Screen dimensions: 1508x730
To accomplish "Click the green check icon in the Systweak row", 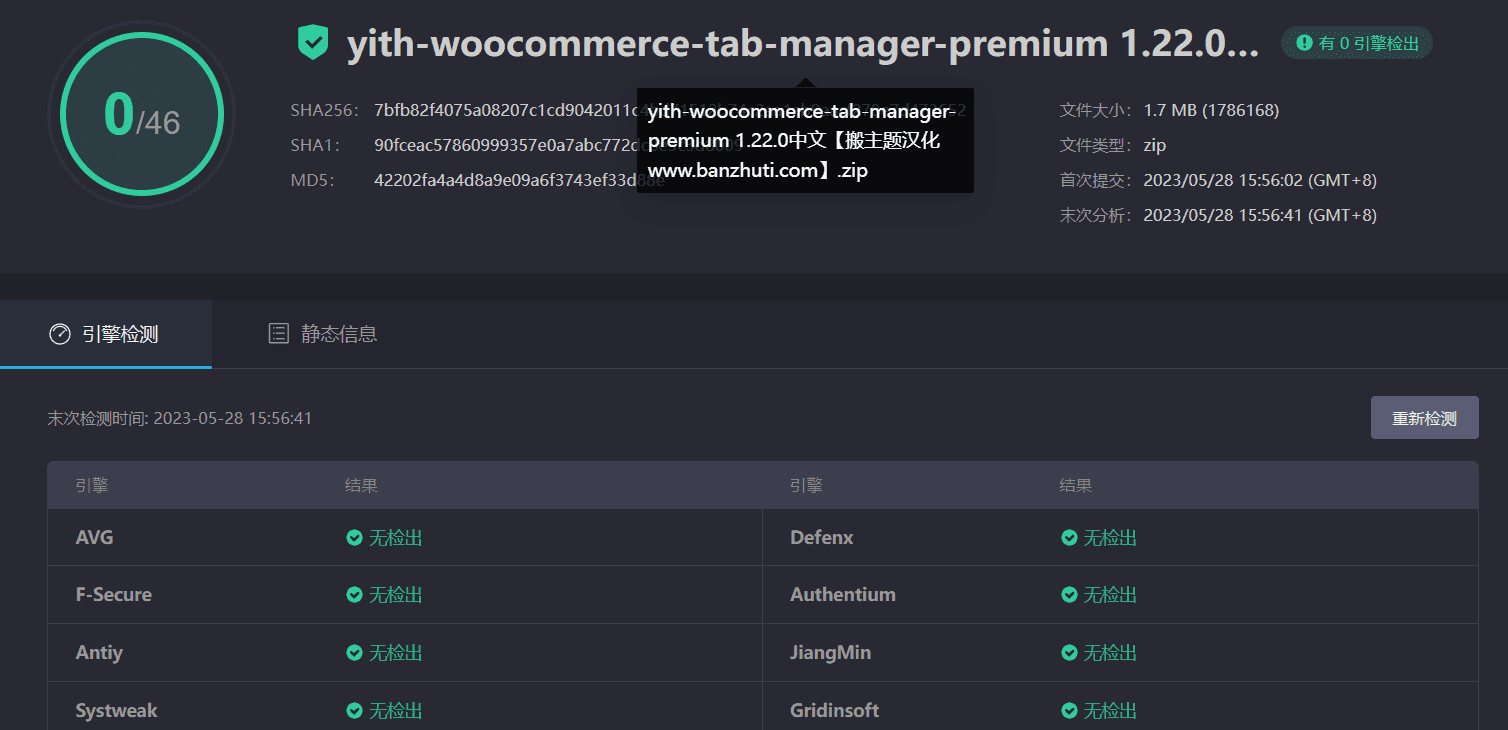I will coord(354,711).
